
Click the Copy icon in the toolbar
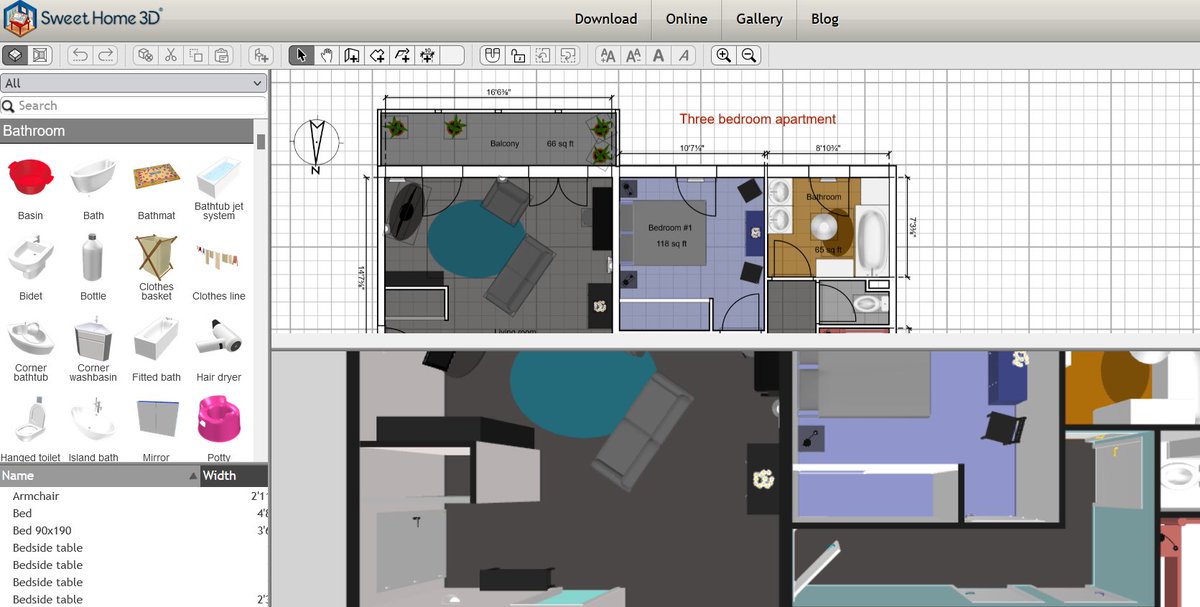click(x=196, y=55)
